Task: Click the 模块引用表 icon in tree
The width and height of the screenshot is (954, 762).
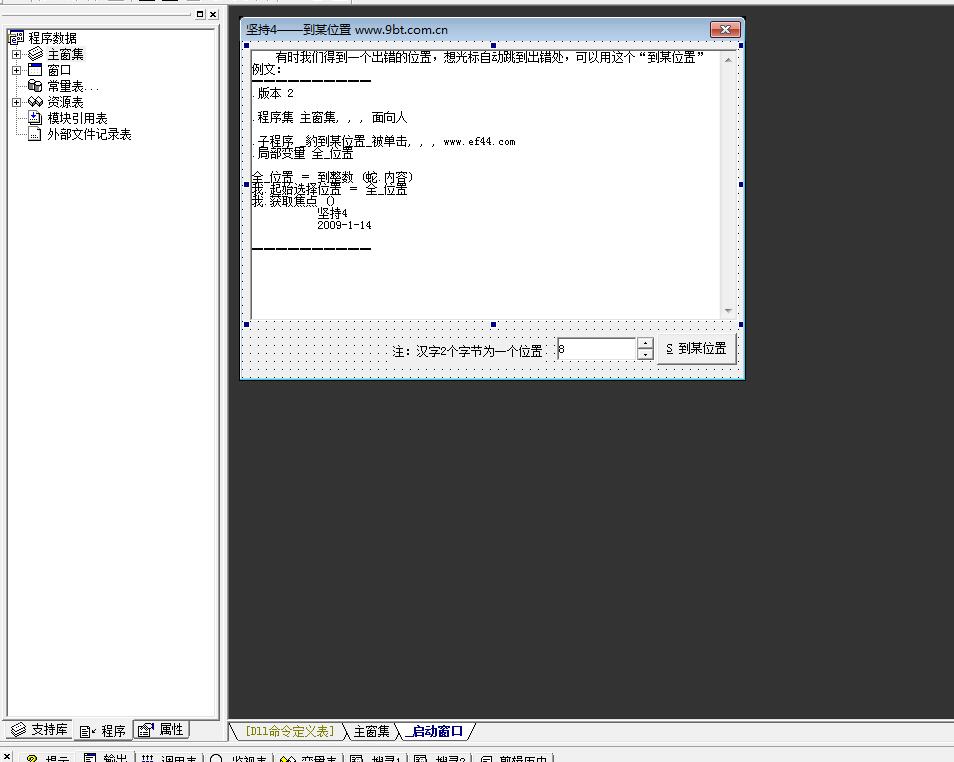Action: tap(35, 118)
